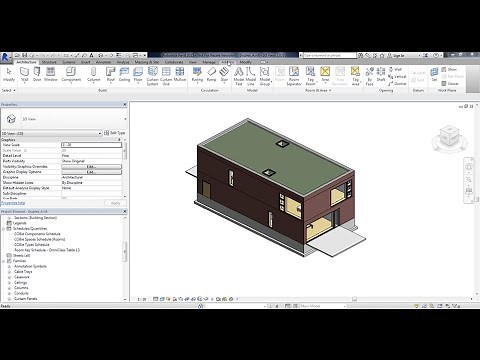Select the Door tool
The image size is (480, 360).
pyautogui.click(x=37, y=74)
